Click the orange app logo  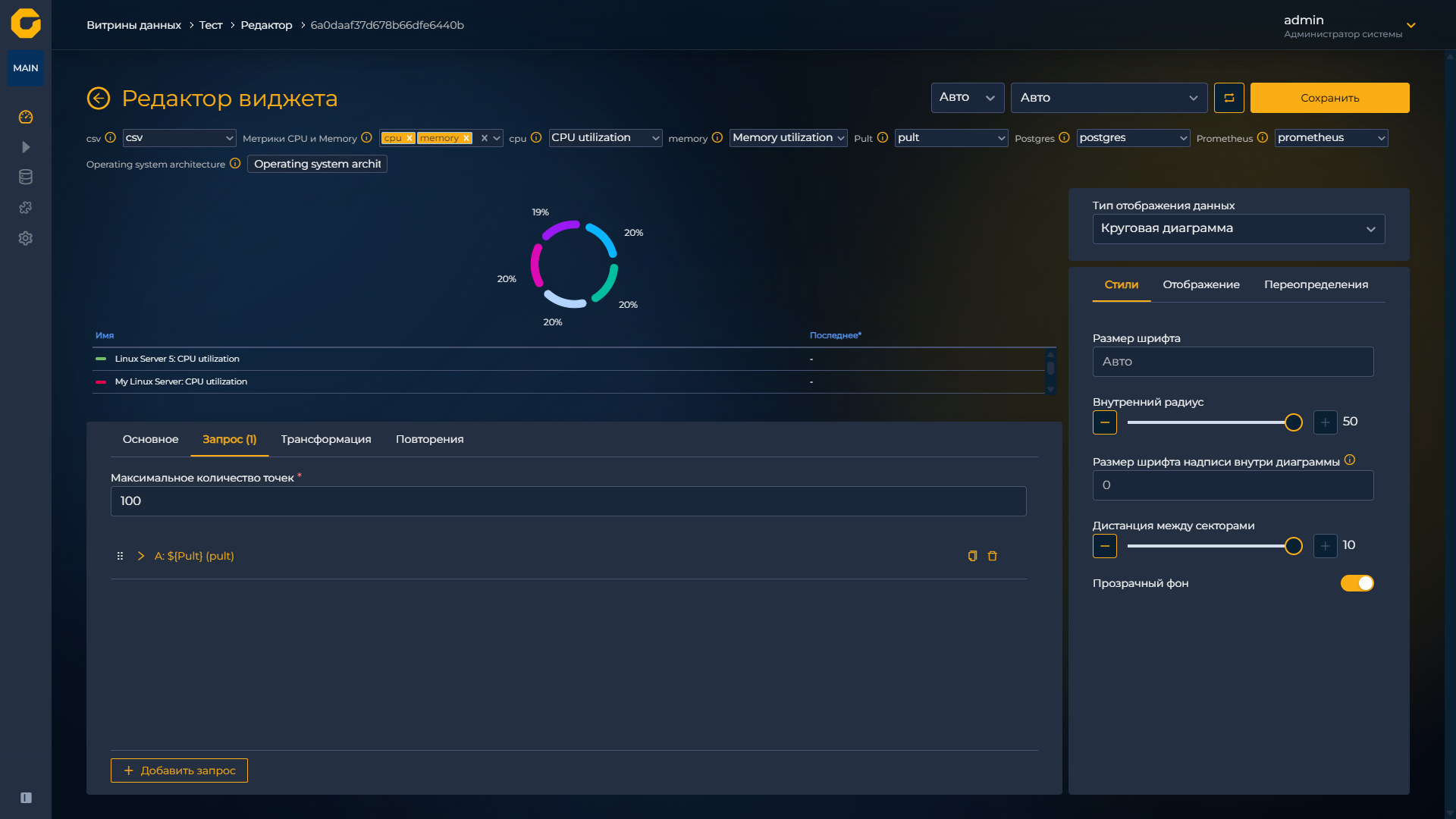click(x=26, y=24)
